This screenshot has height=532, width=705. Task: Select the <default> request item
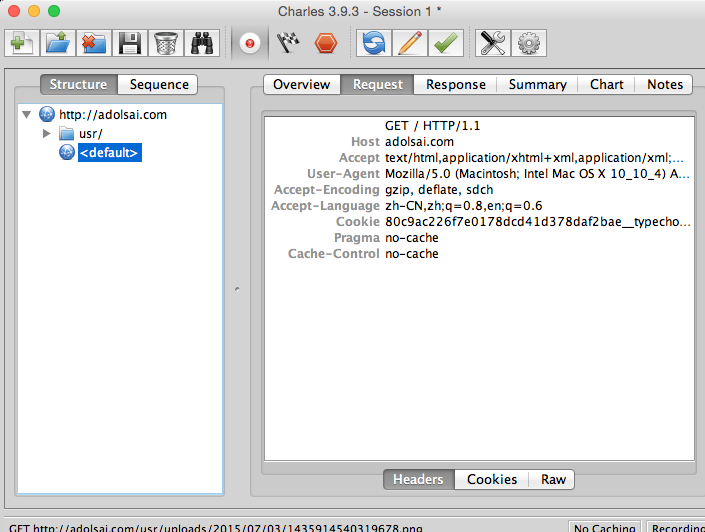tap(110, 153)
